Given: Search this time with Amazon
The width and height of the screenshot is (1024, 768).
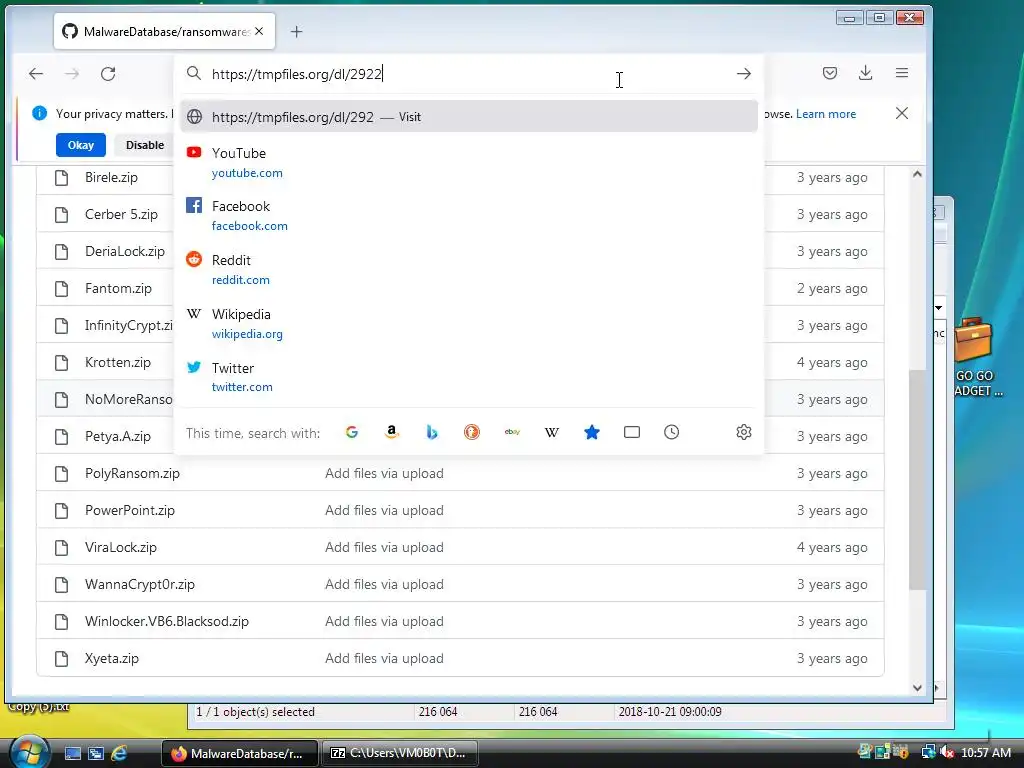Looking at the screenshot, I should coord(392,432).
